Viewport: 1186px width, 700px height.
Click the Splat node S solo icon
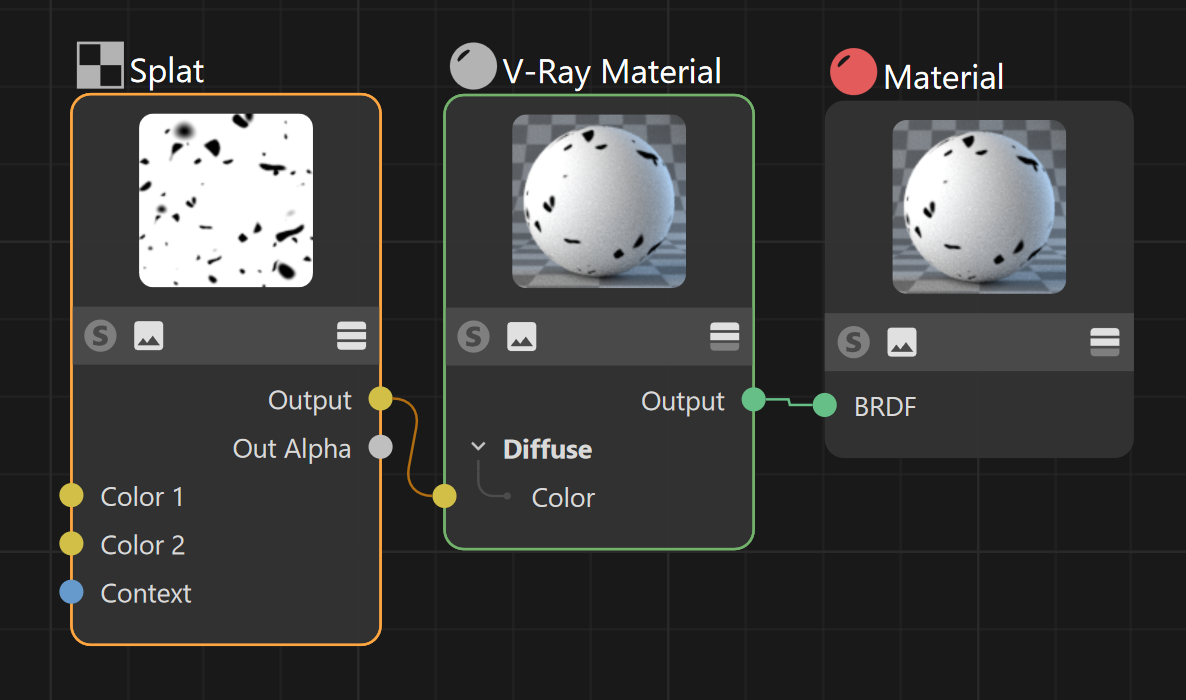(101, 335)
